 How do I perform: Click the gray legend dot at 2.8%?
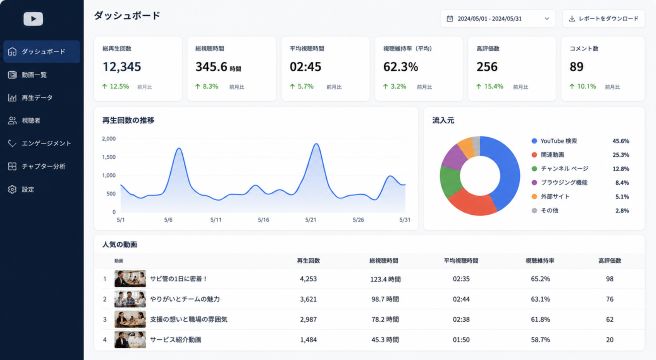tap(534, 211)
